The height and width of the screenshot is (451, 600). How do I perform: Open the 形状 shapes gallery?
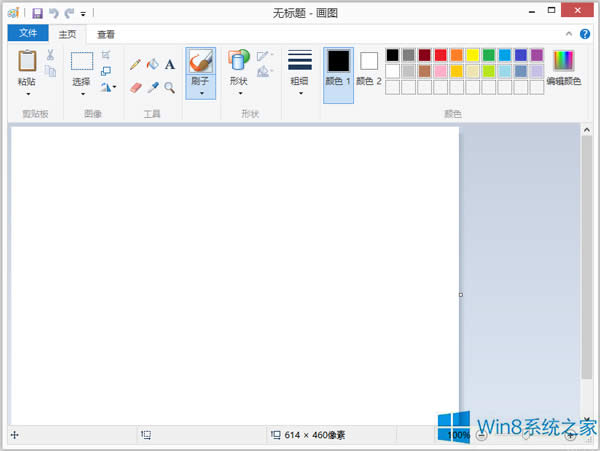coord(238,68)
